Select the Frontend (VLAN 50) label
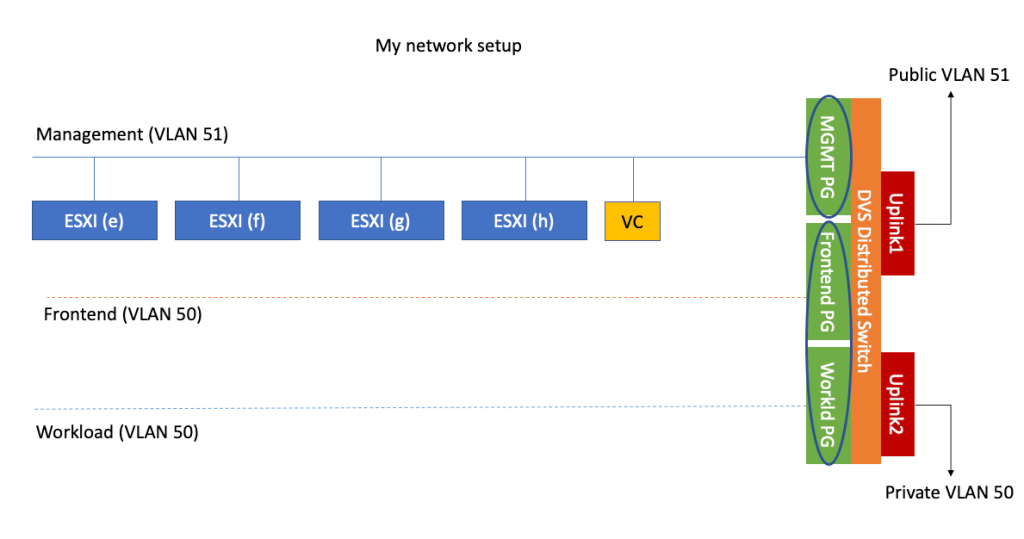1024x539 pixels. (123, 315)
